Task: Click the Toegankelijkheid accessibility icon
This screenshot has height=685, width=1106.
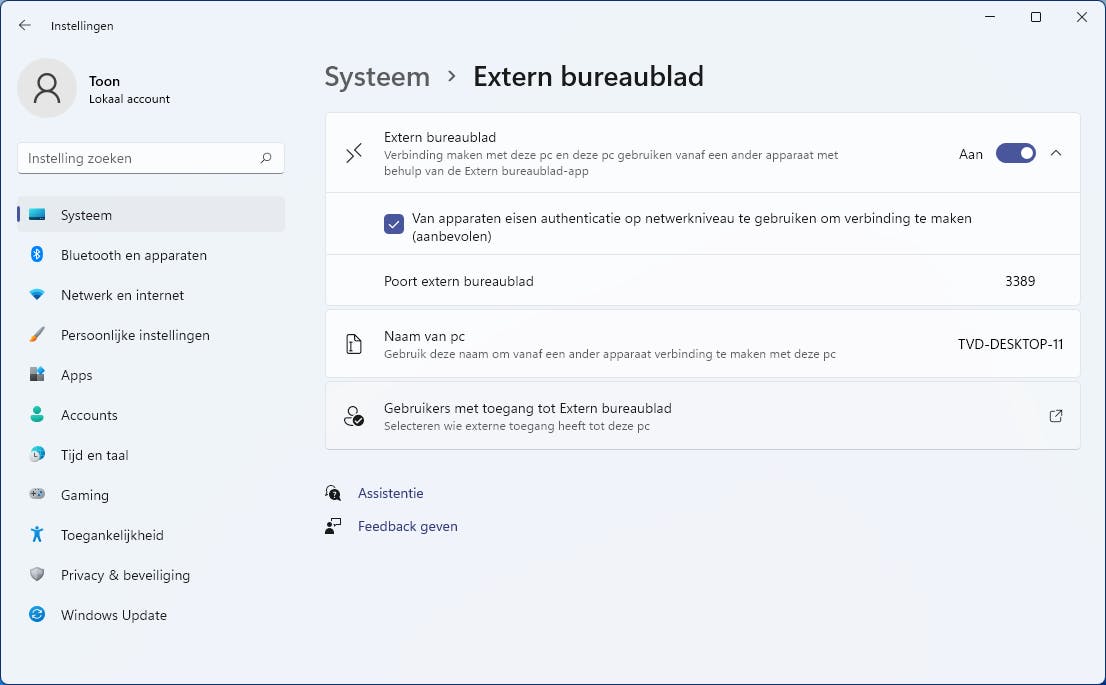Action: (x=37, y=535)
